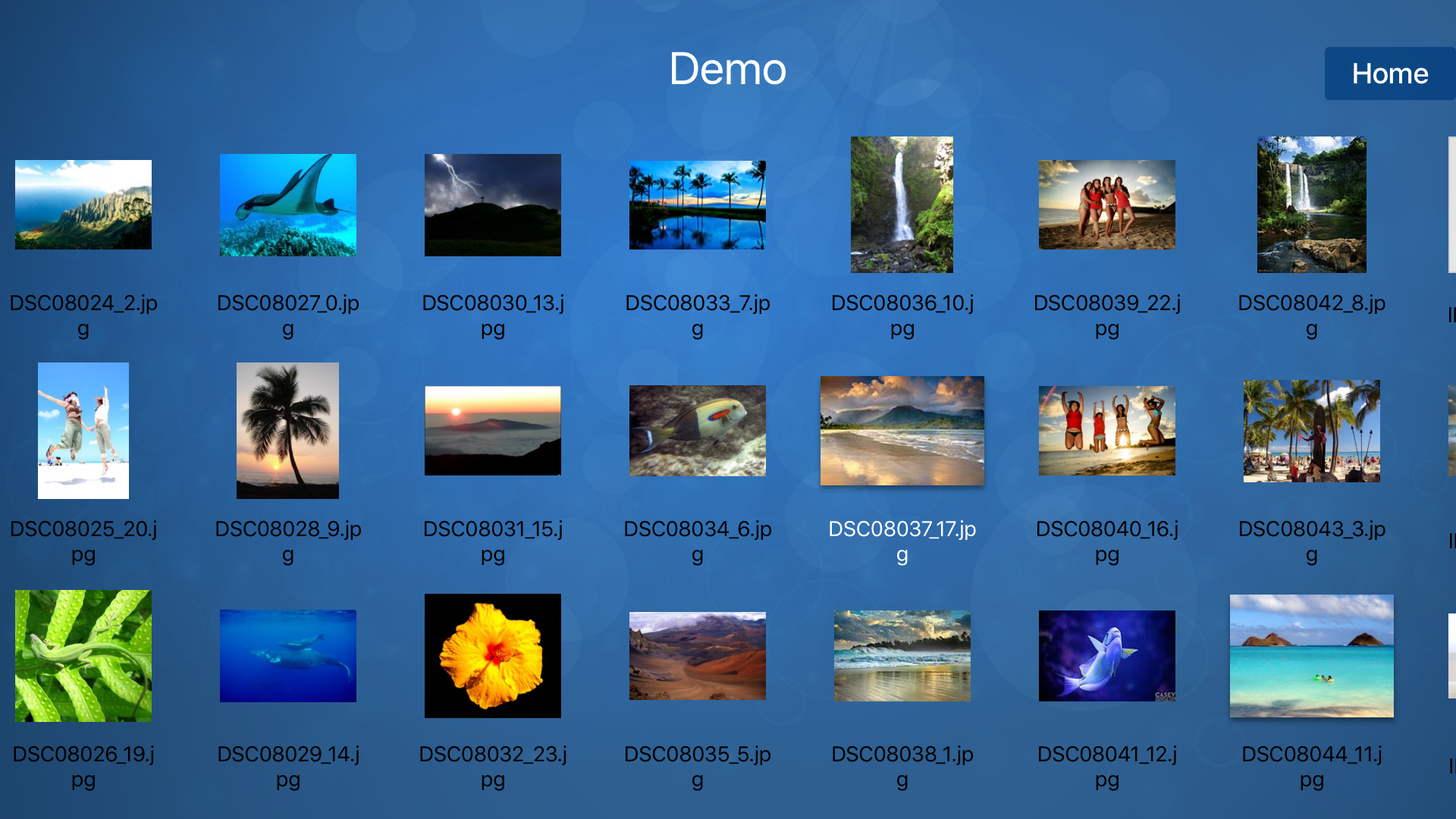1456x819 pixels.
Task: Select the jumping people photo DSC08025_20.jpg
Action: coord(83,431)
